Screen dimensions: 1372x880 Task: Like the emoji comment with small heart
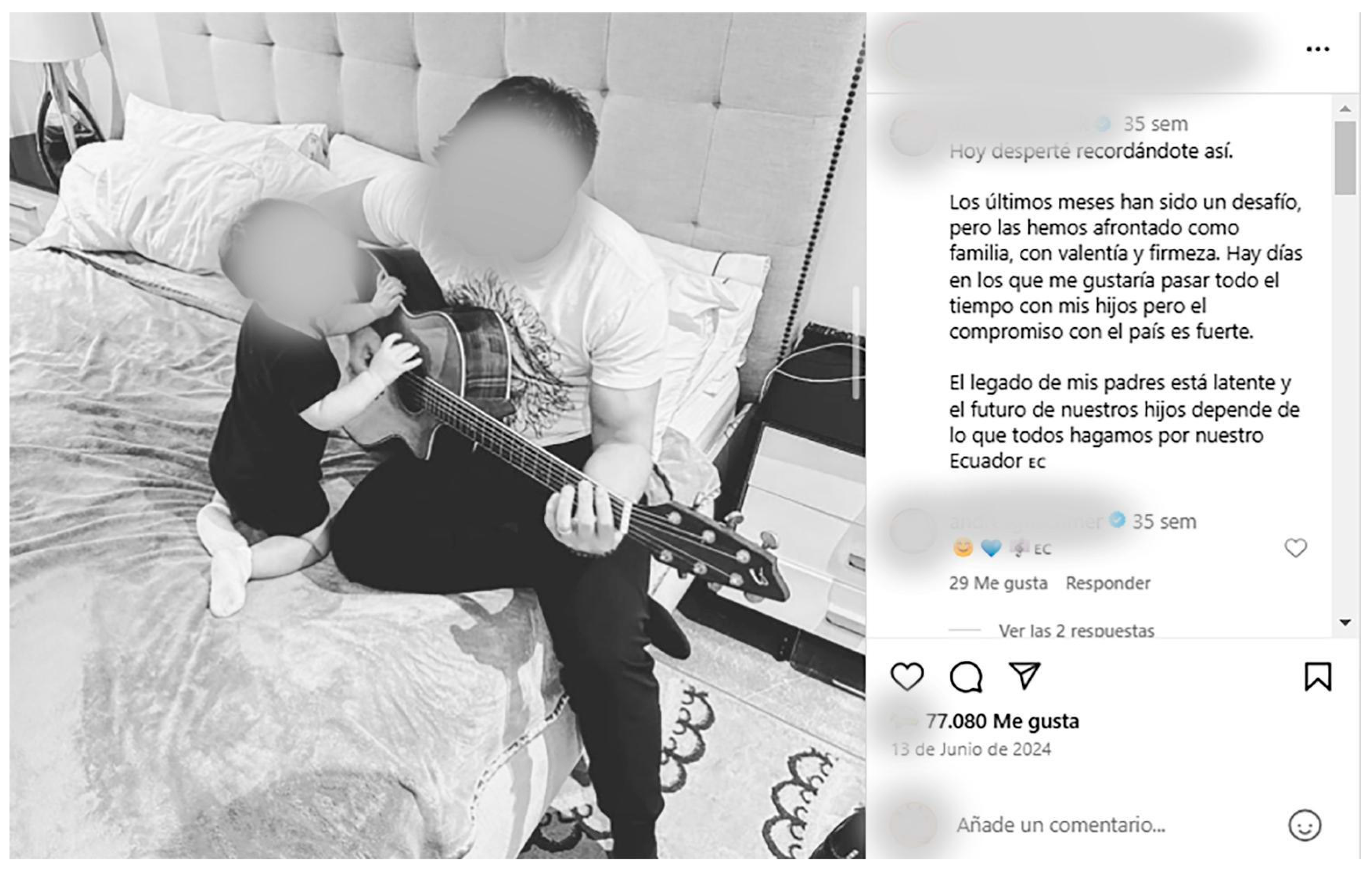pyautogui.click(x=1296, y=547)
